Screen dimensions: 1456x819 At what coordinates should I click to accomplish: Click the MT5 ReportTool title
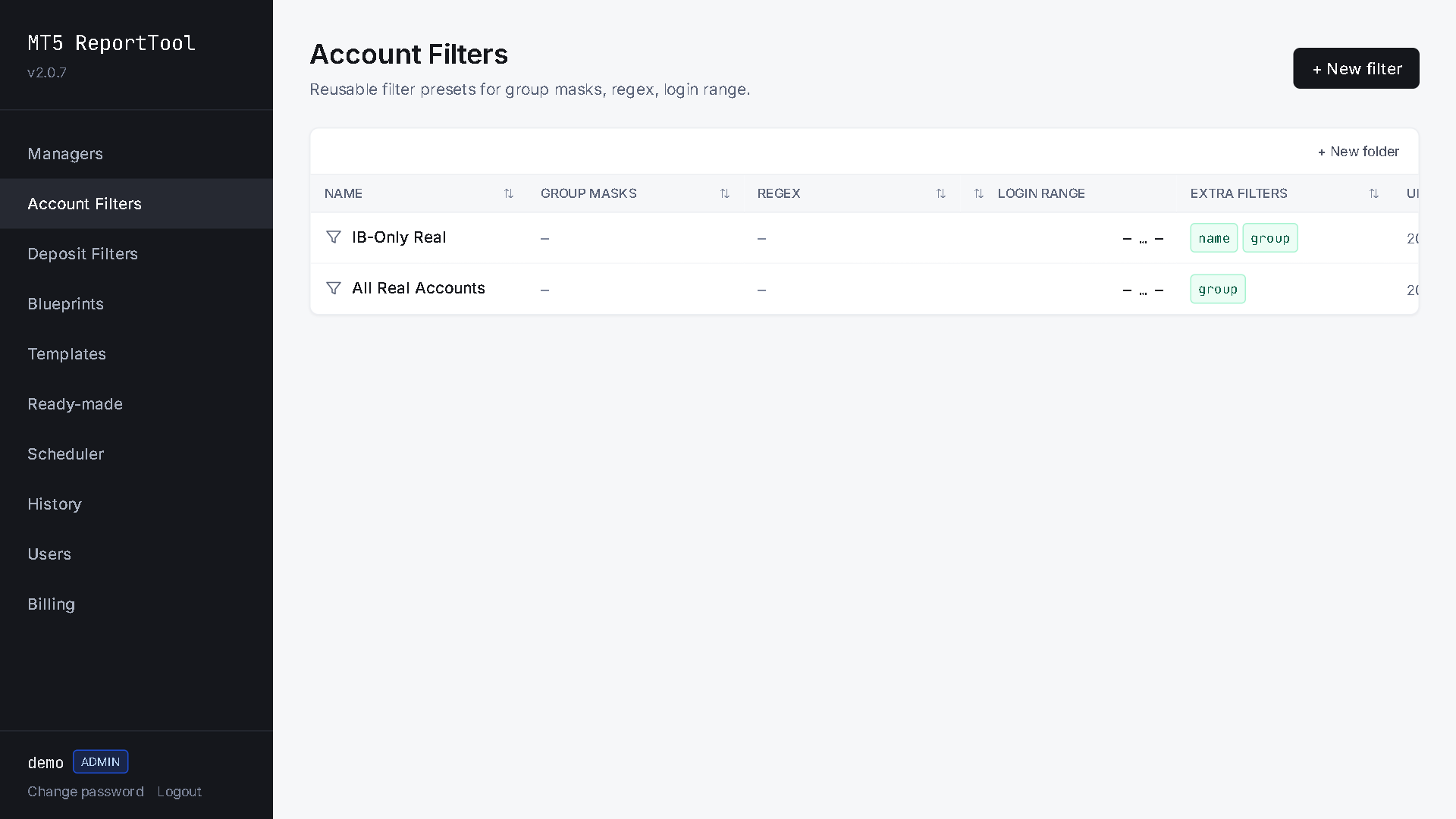point(111,43)
